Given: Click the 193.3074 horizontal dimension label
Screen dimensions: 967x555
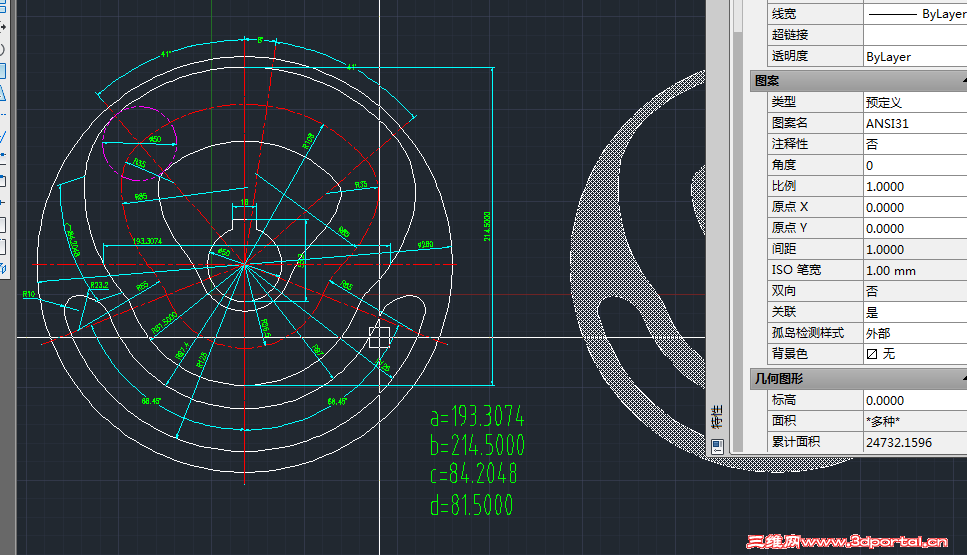Looking at the screenshot, I should pyautogui.click(x=147, y=241).
